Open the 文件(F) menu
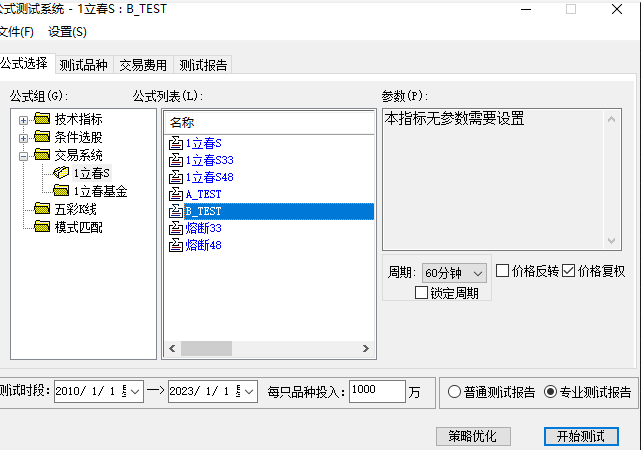Viewport: 641px width, 450px height. [16, 31]
